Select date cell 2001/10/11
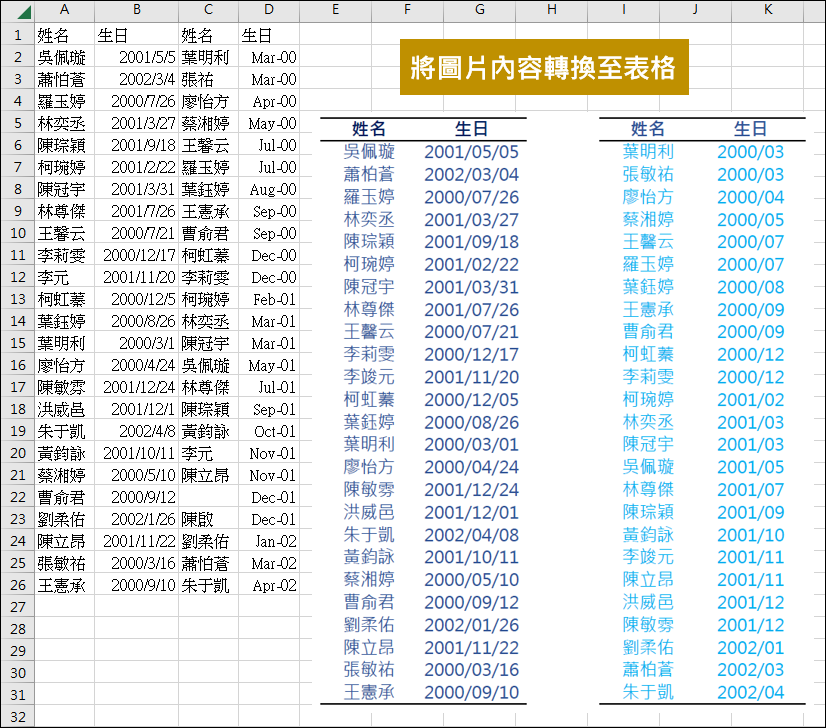 click(136, 454)
